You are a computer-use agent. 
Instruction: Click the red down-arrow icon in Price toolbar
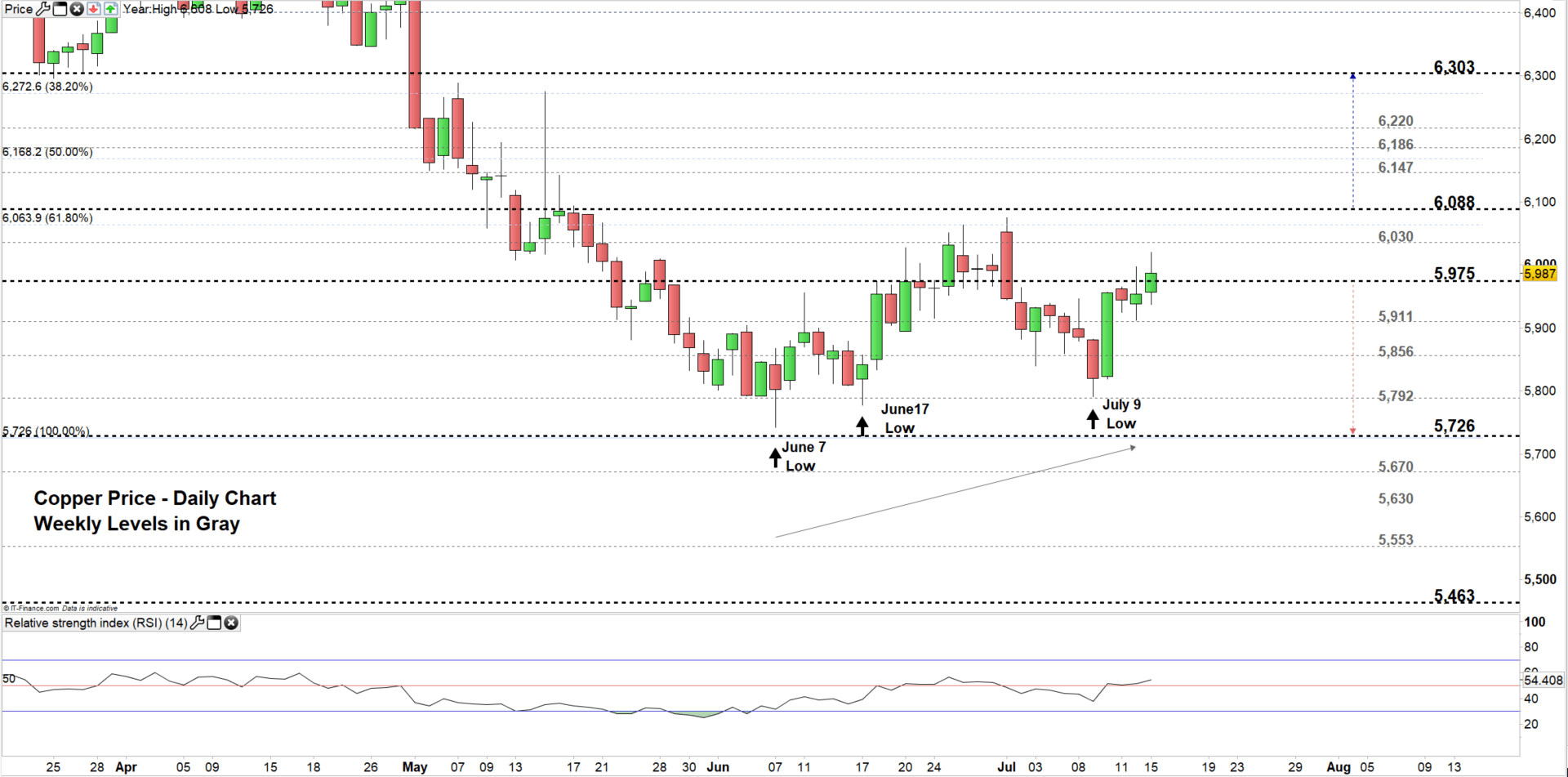tap(94, 9)
